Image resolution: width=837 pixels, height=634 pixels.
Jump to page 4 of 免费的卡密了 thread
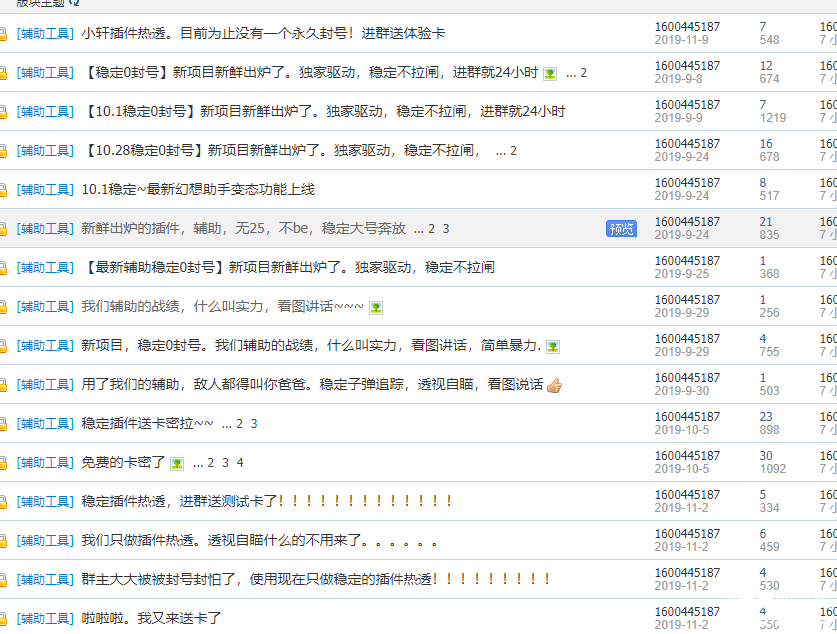240,463
